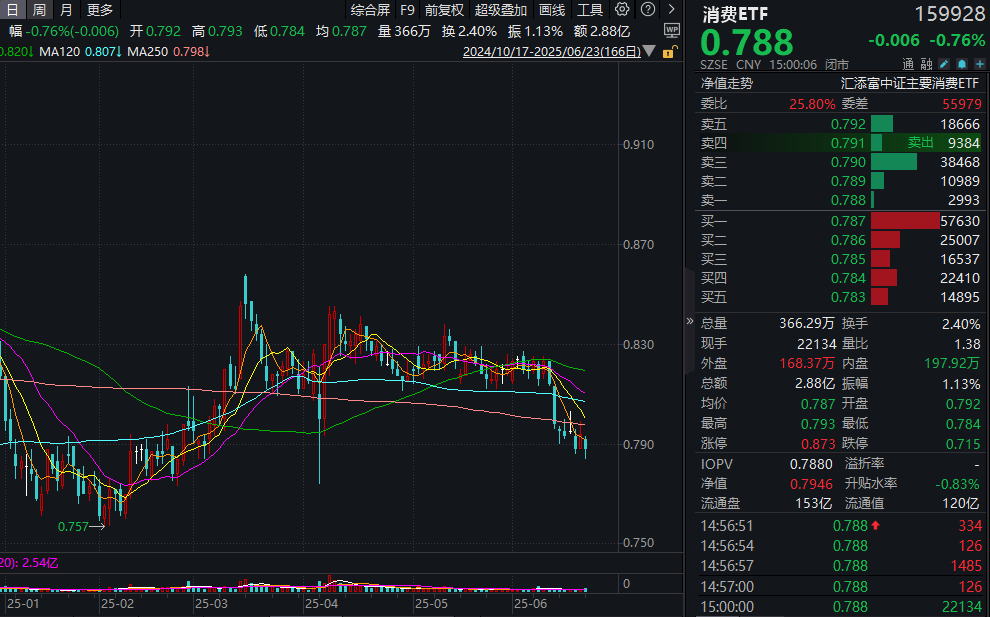Screen dimensions: 990x617
Task: Switch to the 周 weekly tab
Action: (37, 9)
